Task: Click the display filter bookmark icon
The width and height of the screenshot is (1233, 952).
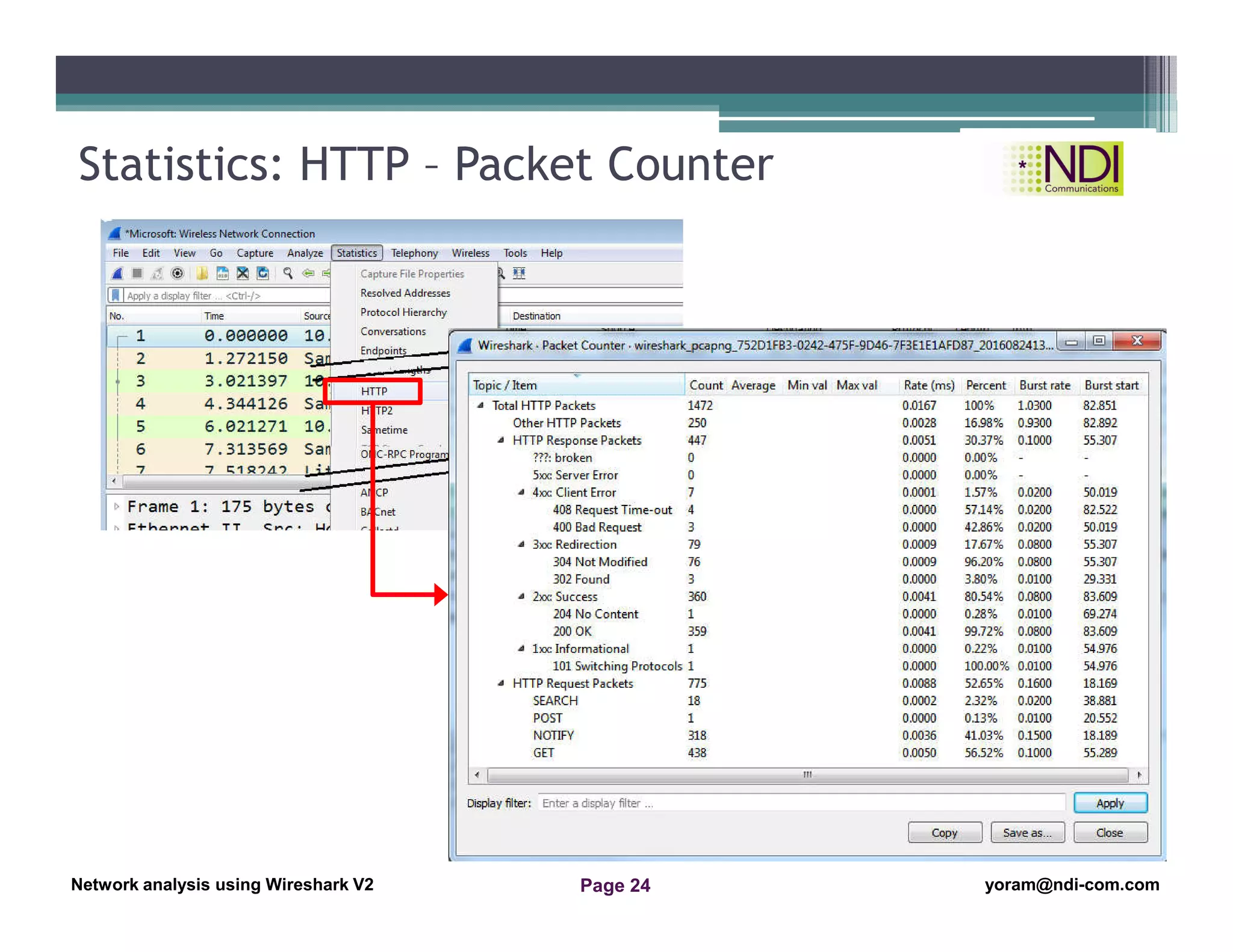Action: (x=116, y=295)
